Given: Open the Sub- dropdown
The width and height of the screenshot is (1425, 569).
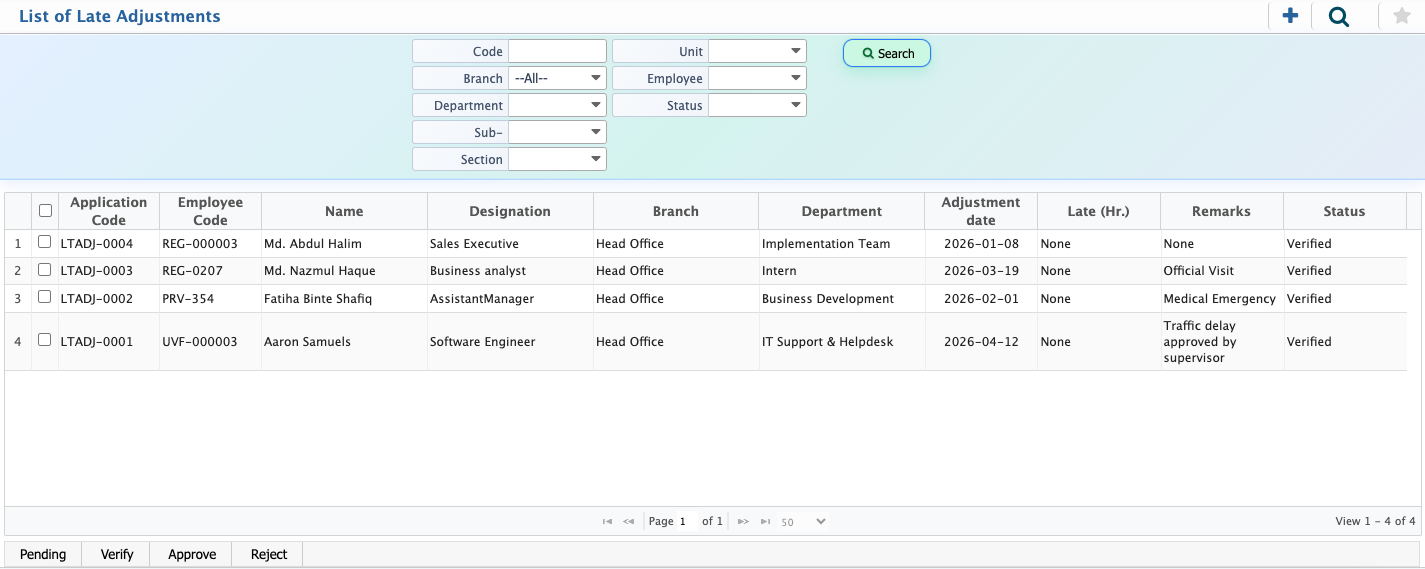Looking at the screenshot, I should 557,132.
